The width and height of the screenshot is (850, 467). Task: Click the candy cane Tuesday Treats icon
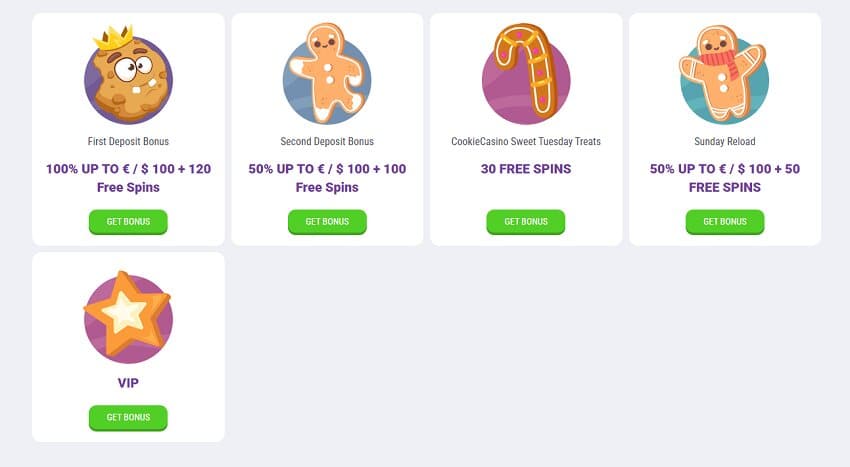(x=526, y=73)
